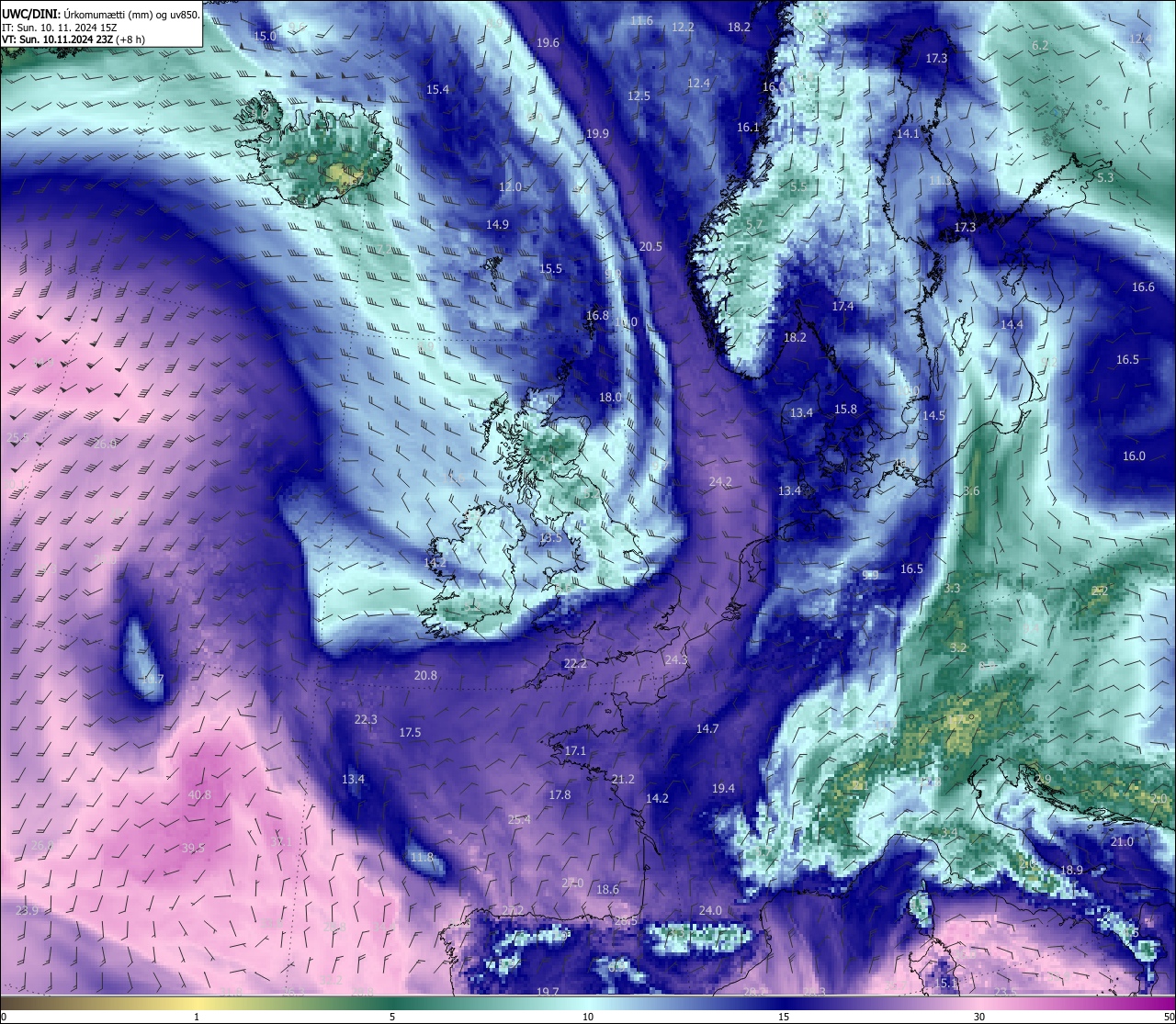The width and height of the screenshot is (1176, 1024).
Task: Click the 20.5 map value
Action: click(x=650, y=246)
